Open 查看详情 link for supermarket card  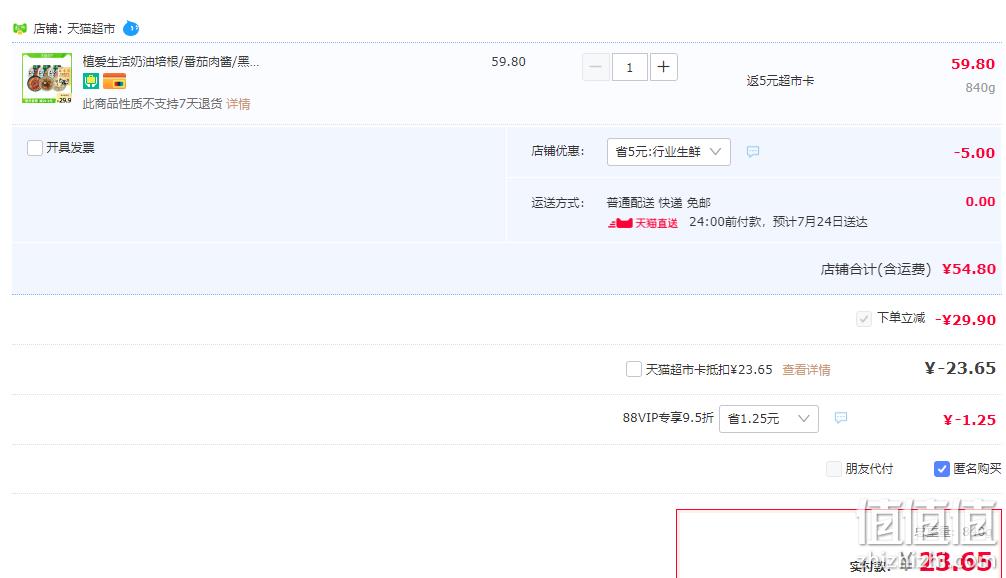(806, 370)
